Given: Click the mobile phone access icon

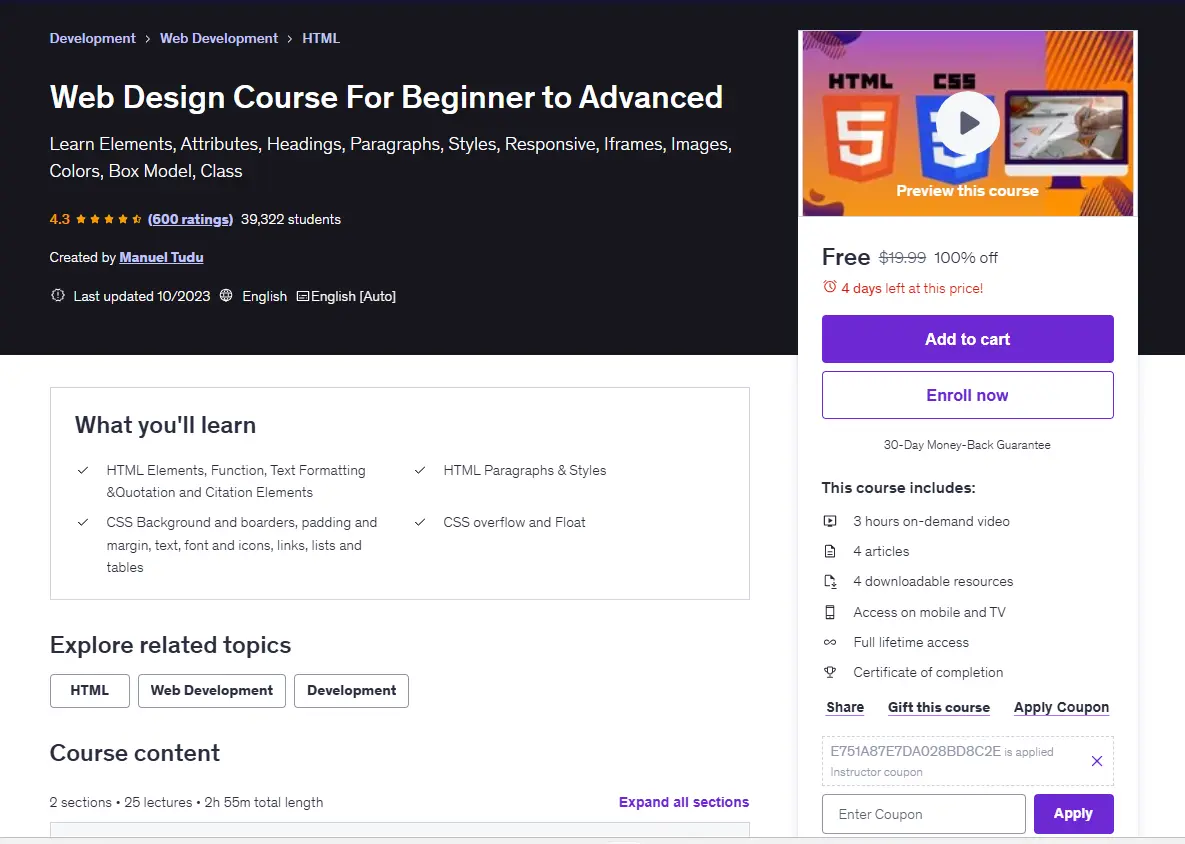Looking at the screenshot, I should click(x=830, y=612).
